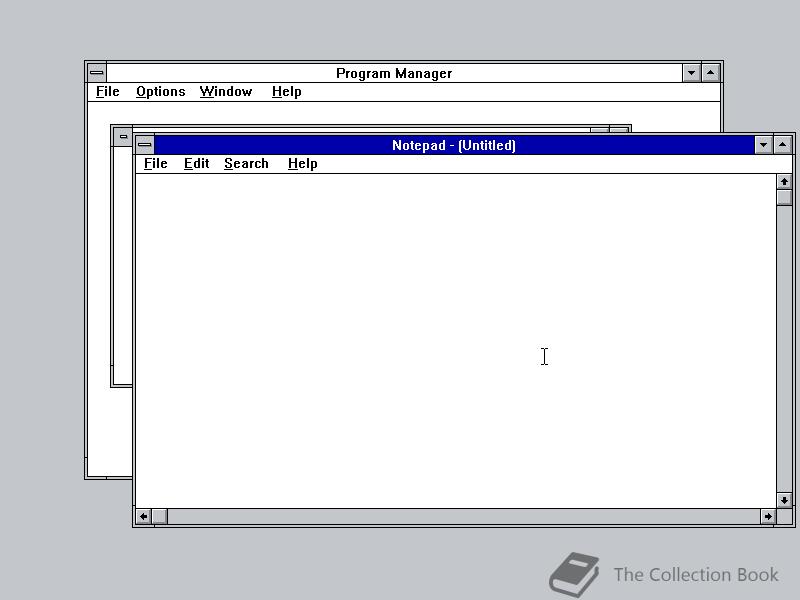This screenshot has width=800, height=600.
Task: Click the Notepad - (Untitled) title bar
Action: tap(454, 145)
